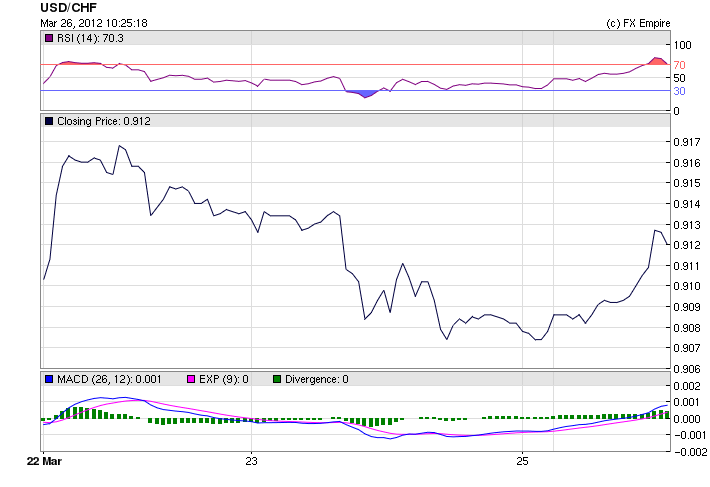710x487 pixels.
Task: Click the 23 date axis label
Action: 251,461
